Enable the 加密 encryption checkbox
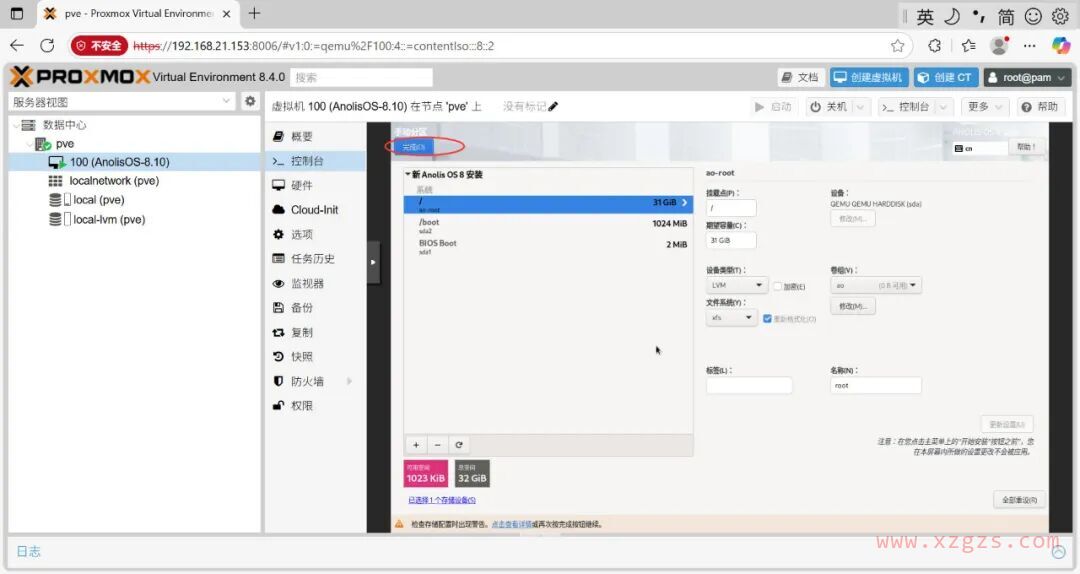This screenshot has width=1080, height=574. tap(778, 286)
